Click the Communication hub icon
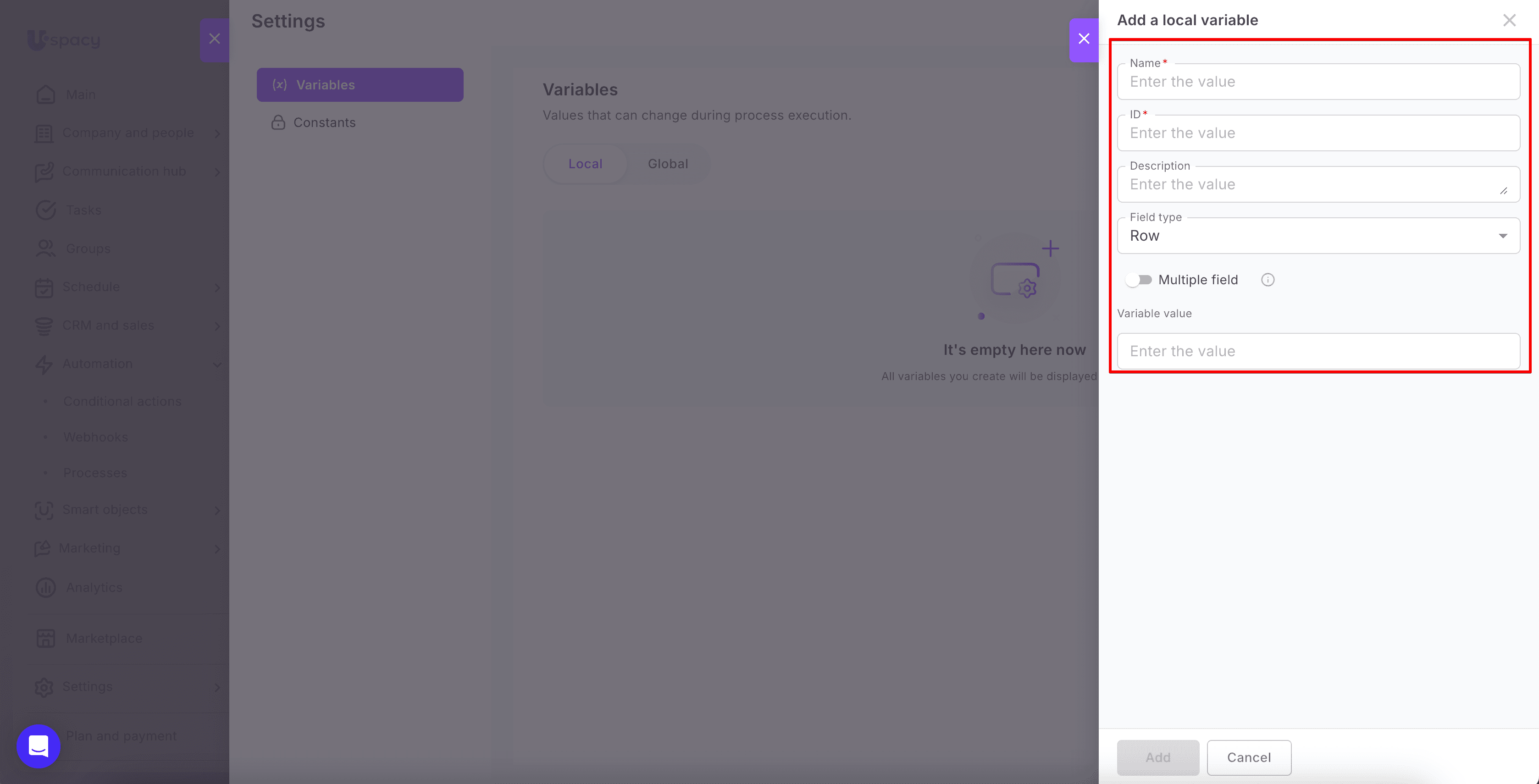This screenshot has height=784, width=1539. [x=44, y=172]
